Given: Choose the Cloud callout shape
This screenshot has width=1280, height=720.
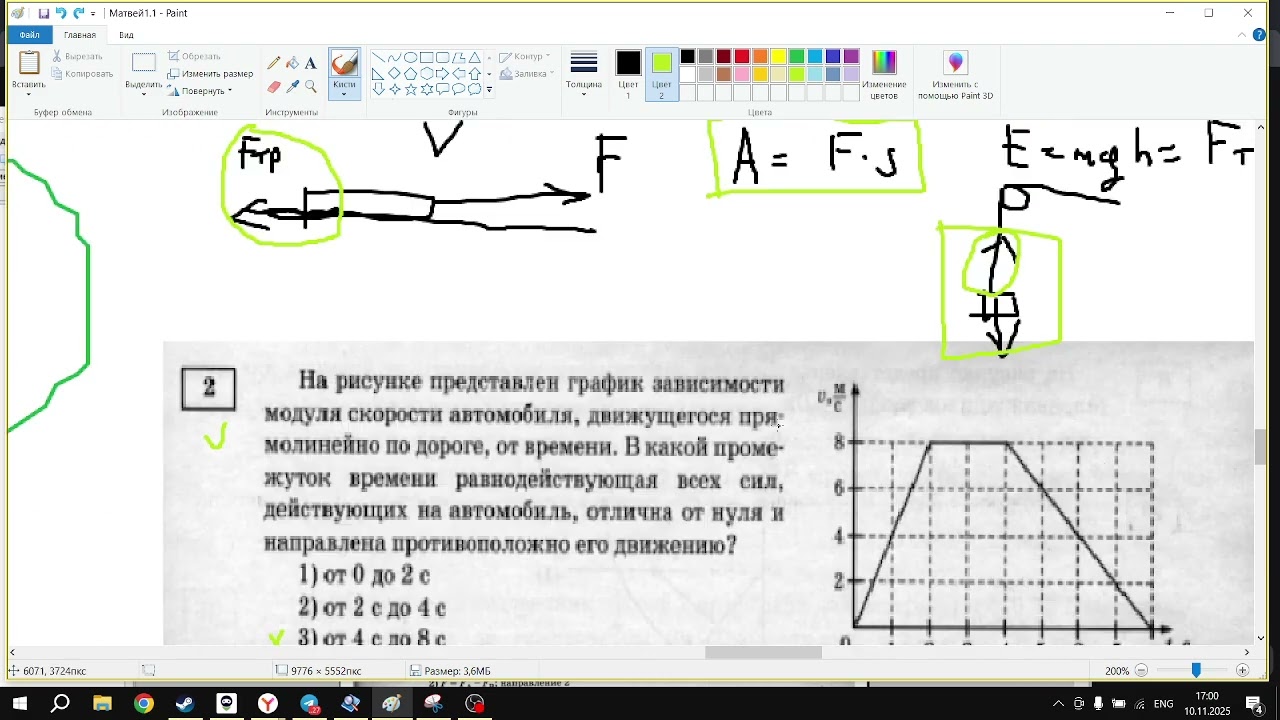Looking at the screenshot, I should [x=474, y=90].
